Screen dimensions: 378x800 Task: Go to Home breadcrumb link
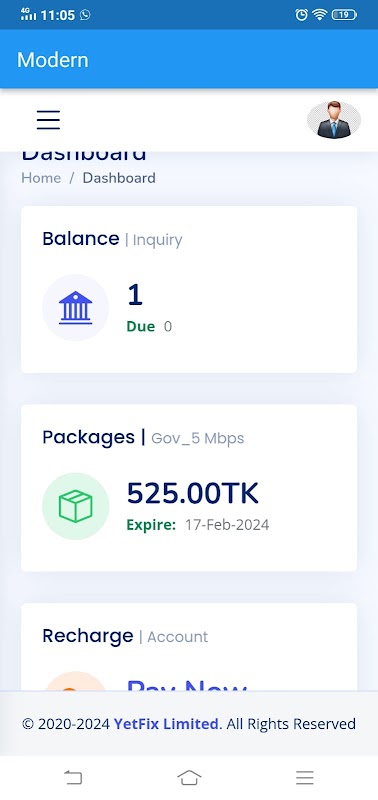tap(41, 178)
